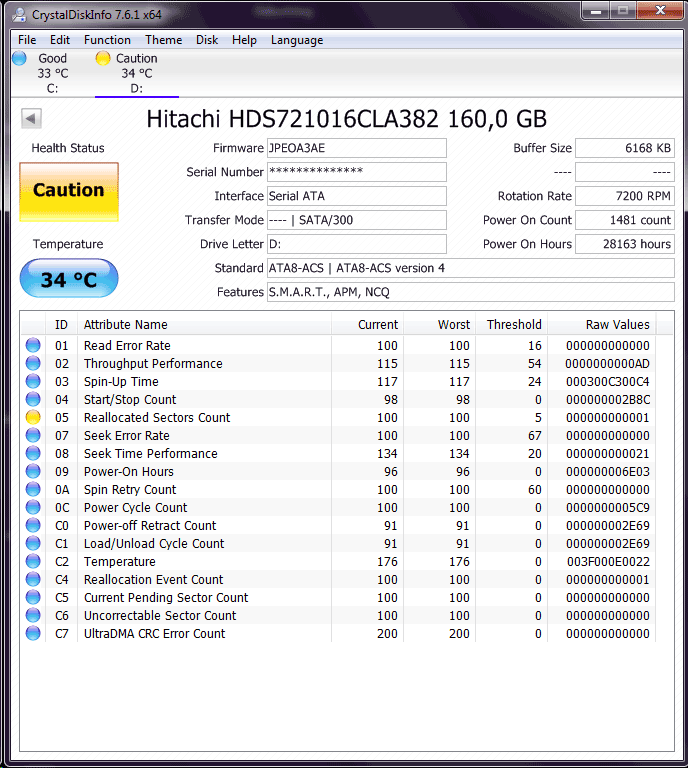Click the Firmware field JPEOA3AE
The width and height of the screenshot is (688, 768).
pos(356,148)
